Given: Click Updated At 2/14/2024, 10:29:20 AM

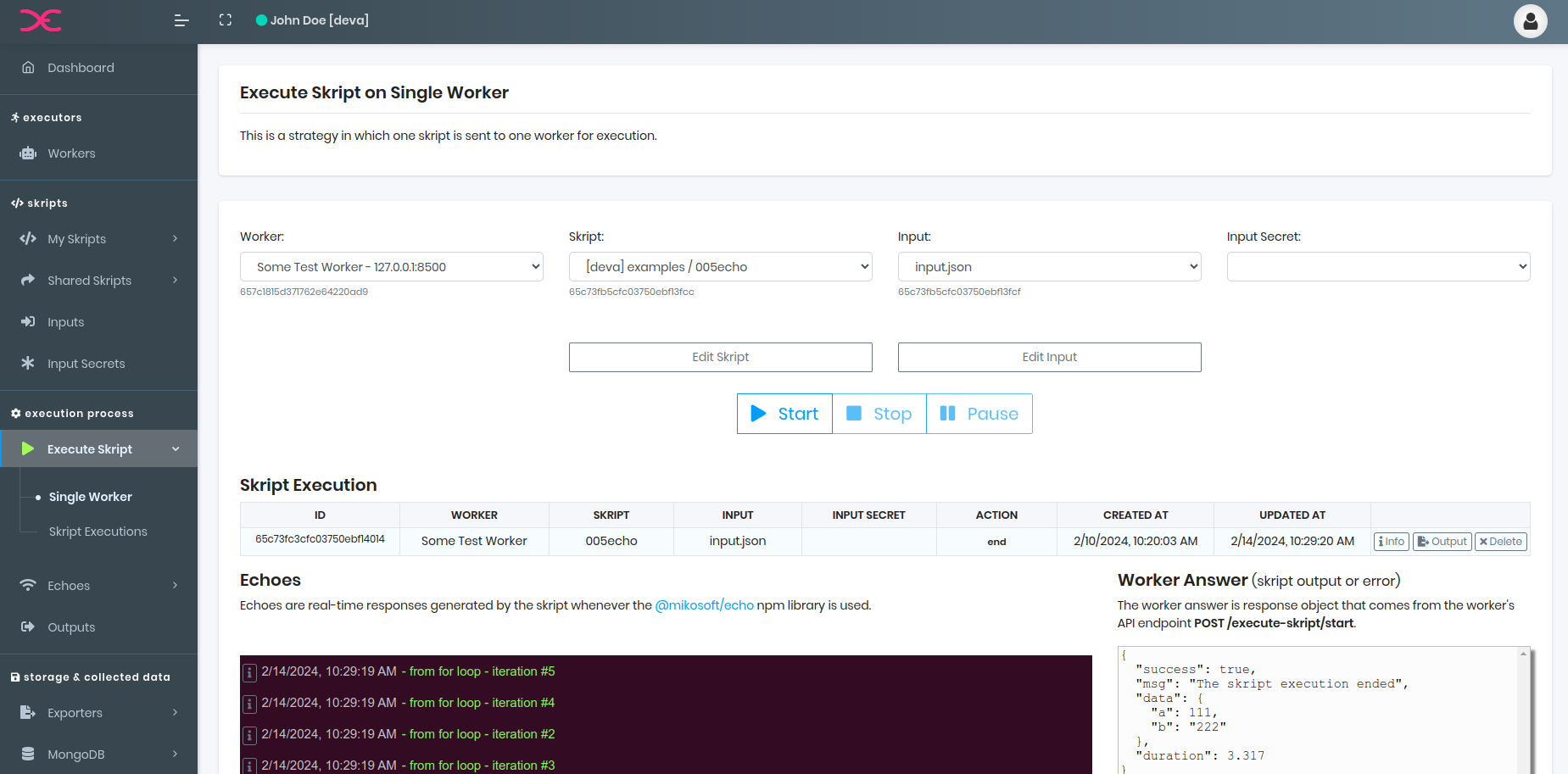Looking at the screenshot, I should (x=1292, y=541).
